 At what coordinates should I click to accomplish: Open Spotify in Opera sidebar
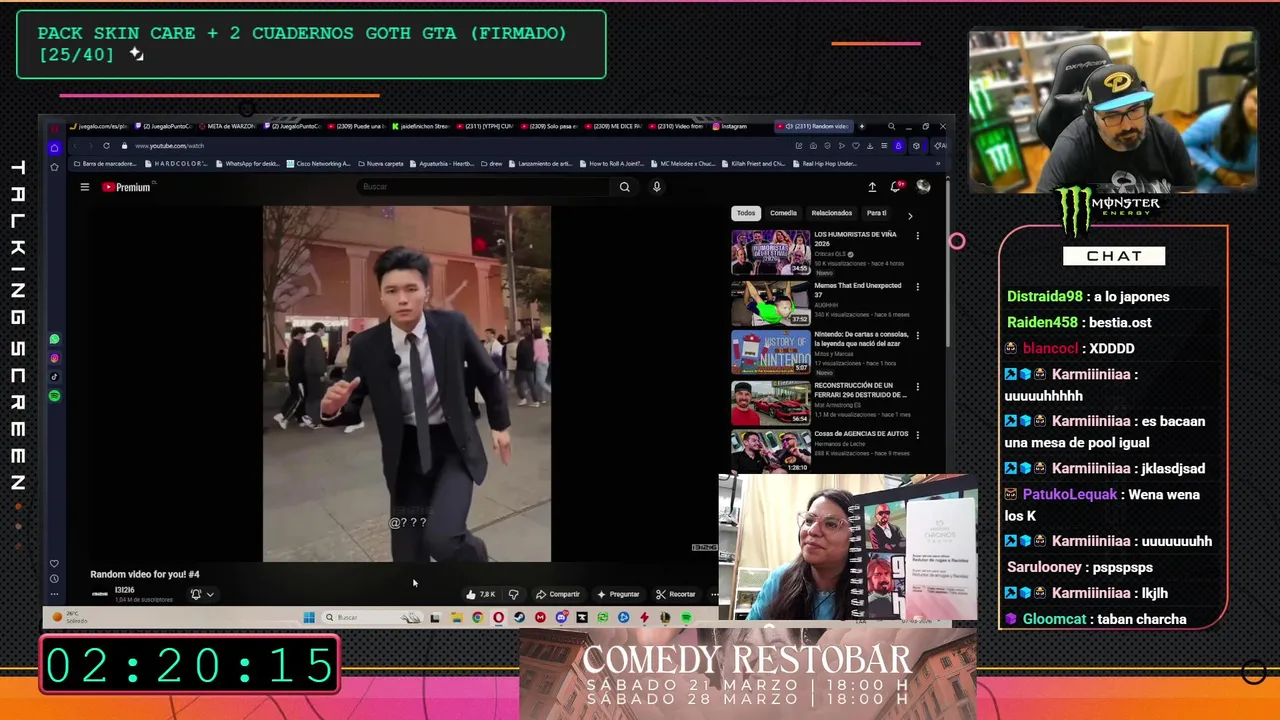pos(54,396)
